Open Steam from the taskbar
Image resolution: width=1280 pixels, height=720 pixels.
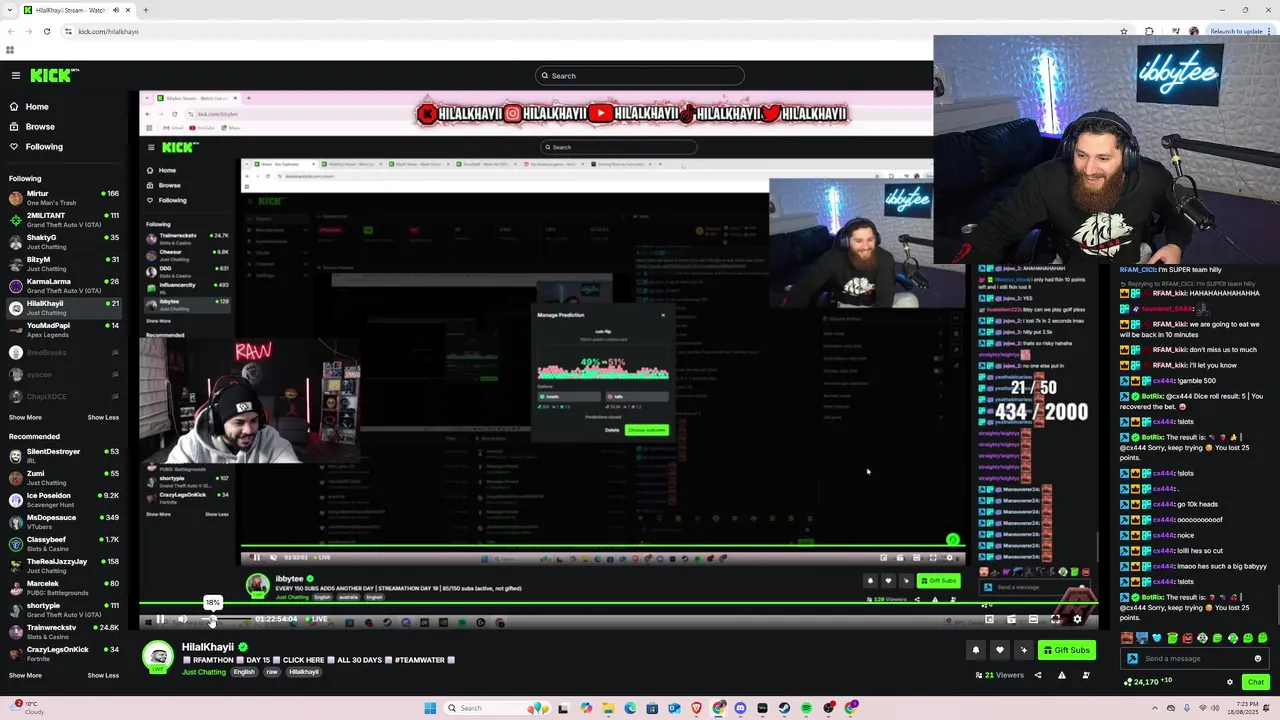(x=784, y=708)
